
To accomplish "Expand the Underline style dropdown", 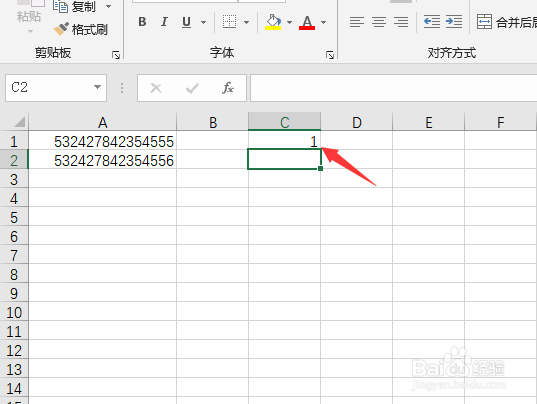I will coord(203,23).
